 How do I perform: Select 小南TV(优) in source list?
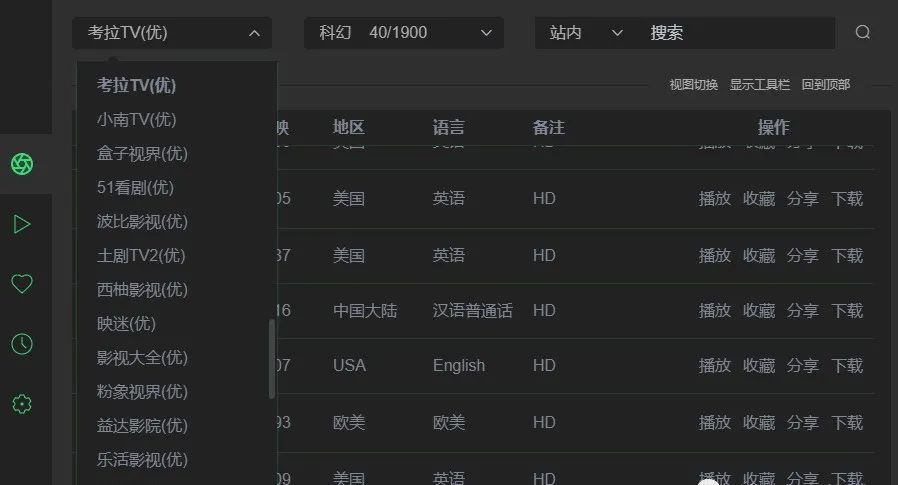[x=136, y=119]
